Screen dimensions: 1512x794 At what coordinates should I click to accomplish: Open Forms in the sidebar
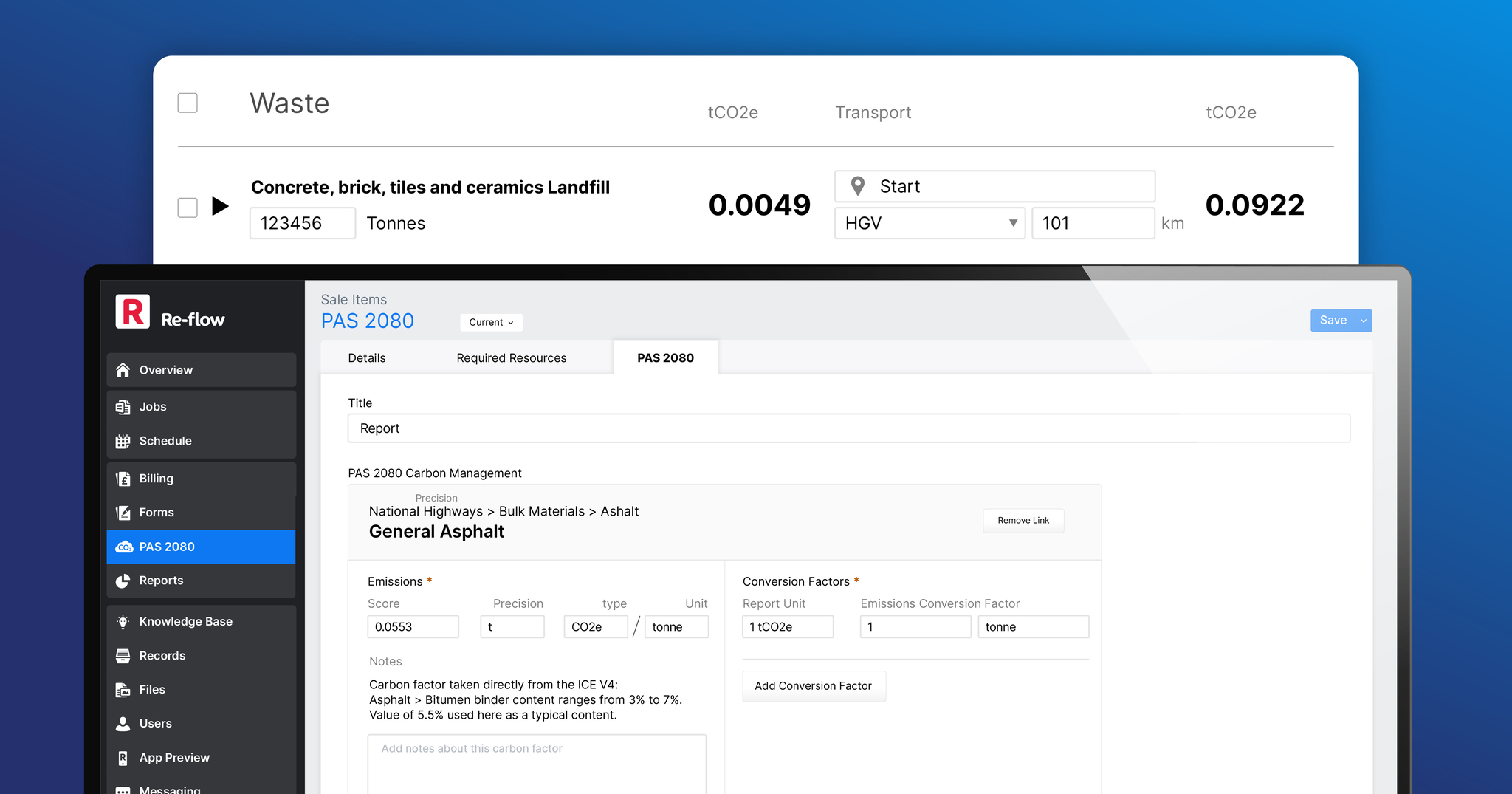[x=202, y=513]
